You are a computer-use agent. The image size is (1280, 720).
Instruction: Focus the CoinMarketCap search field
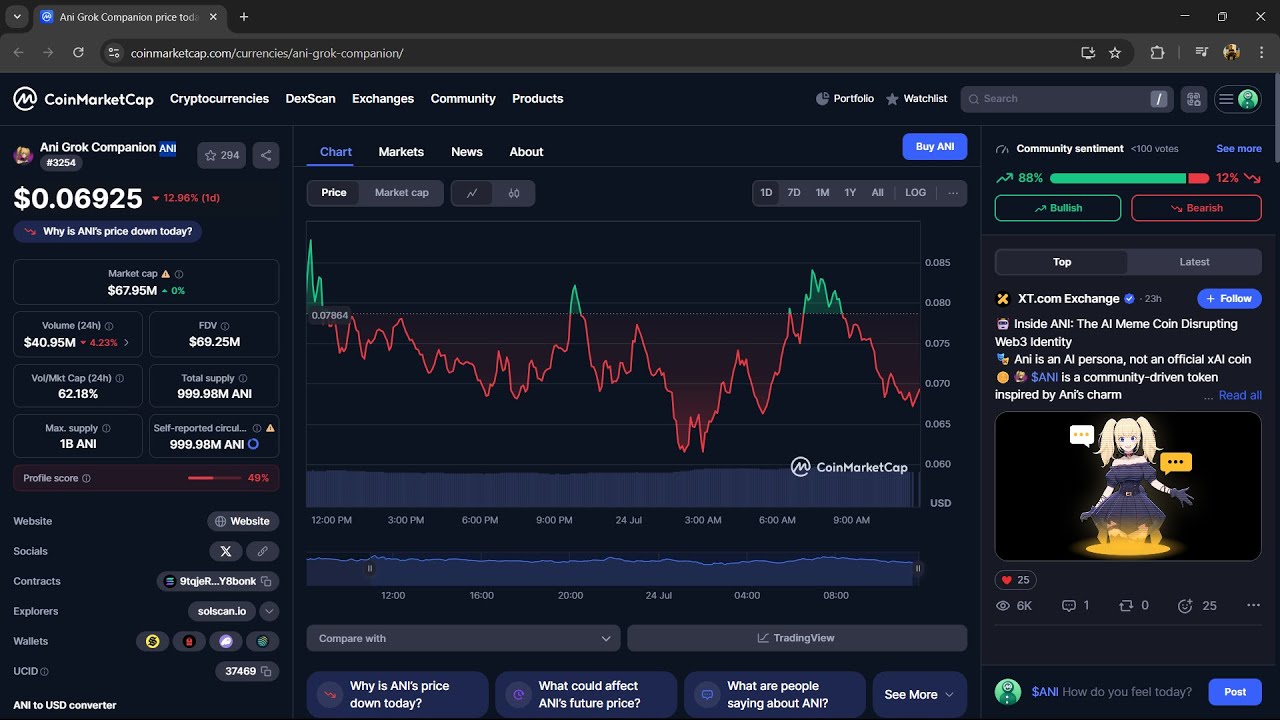1067,99
